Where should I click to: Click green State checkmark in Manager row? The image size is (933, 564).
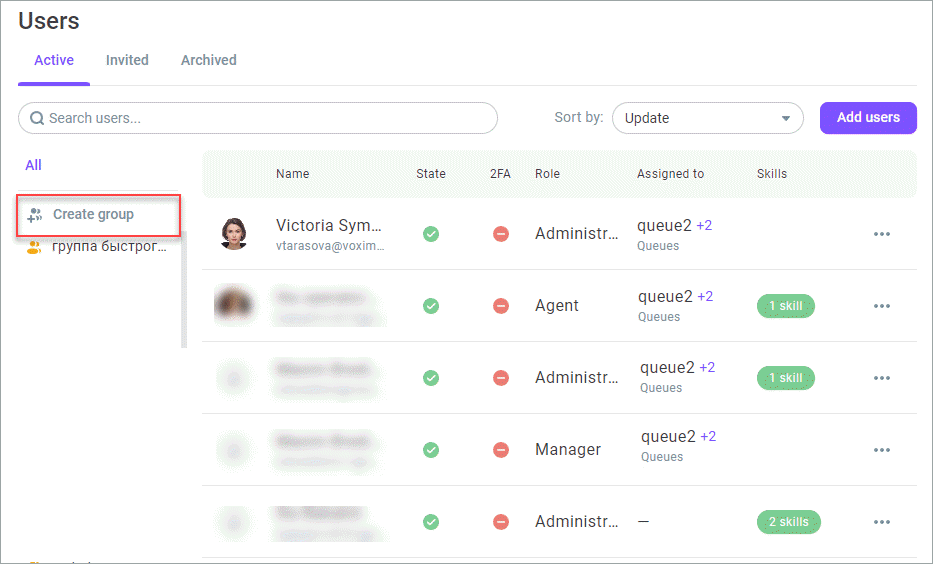(x=431, y=450)
